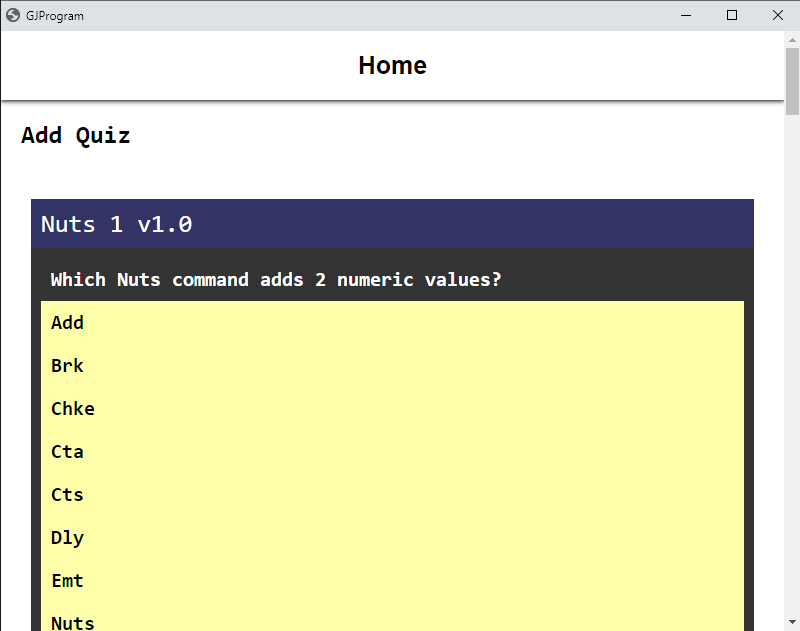
Task: Click the GJProgram globe icon in title bar
Action: (x=13, y=15)
